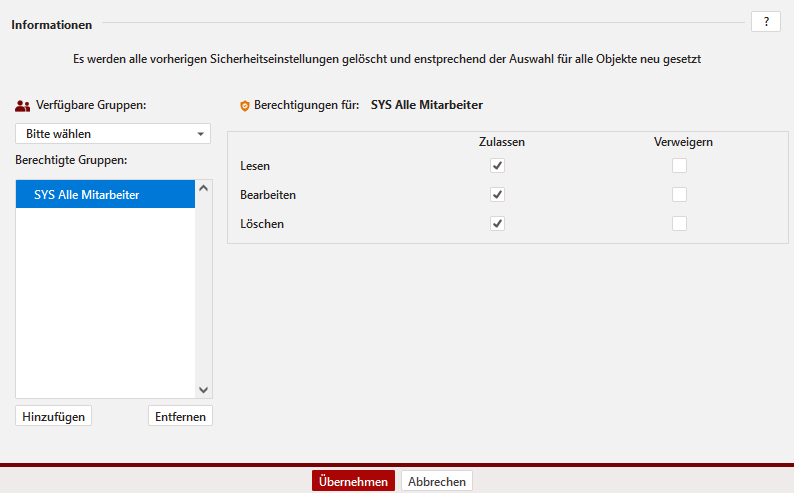Uncheck Zulassen for Bearbeiten

click(x=497, y=195)
